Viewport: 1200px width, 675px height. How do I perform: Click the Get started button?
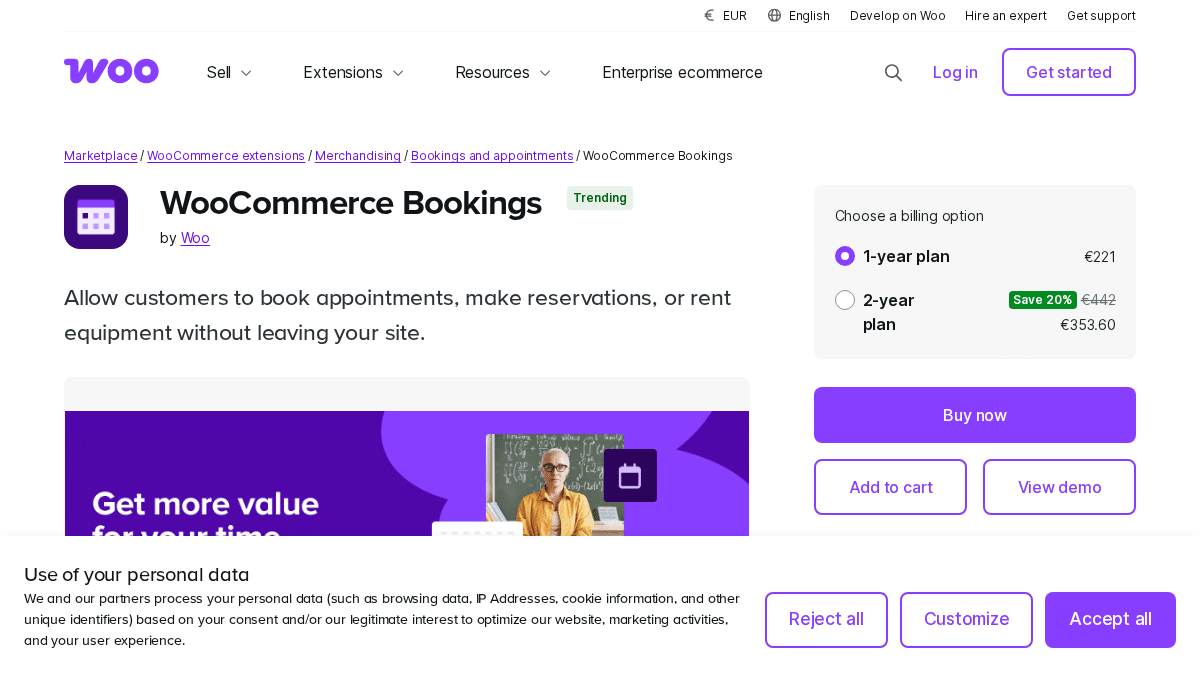1069,72
